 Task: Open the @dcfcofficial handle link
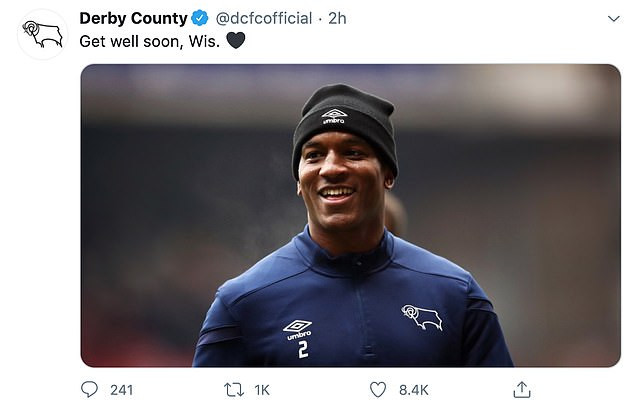click(264, 18)
